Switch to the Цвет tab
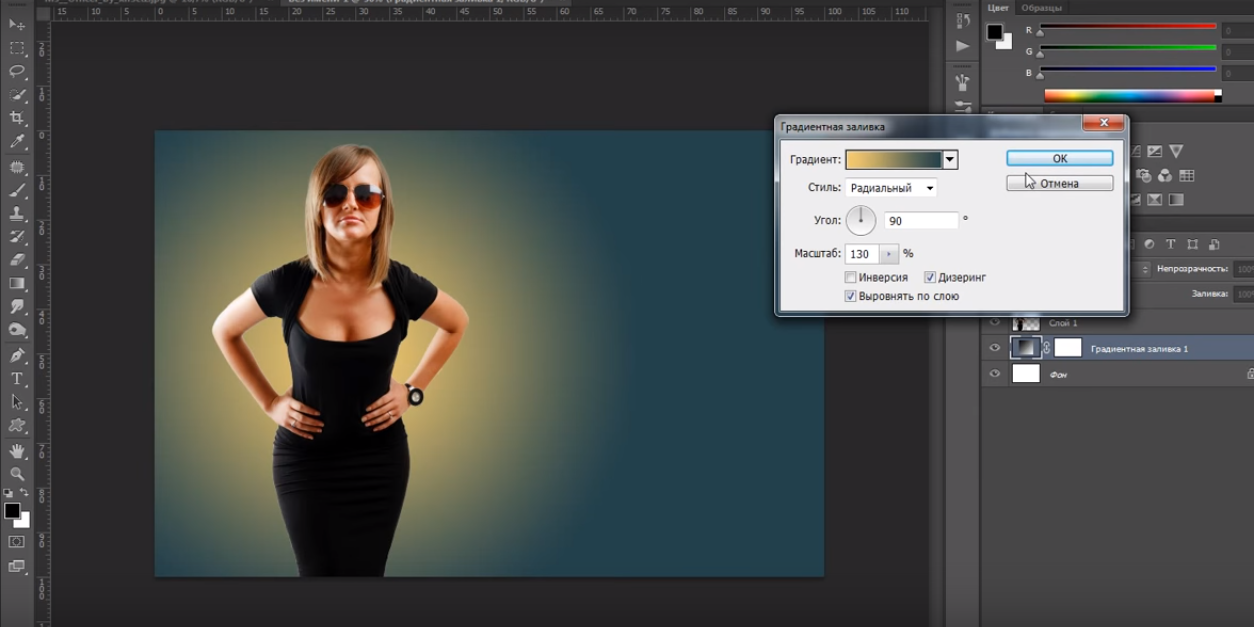Screen dimensions: 1254x627 pyautogui.click(x=998, y=8)
